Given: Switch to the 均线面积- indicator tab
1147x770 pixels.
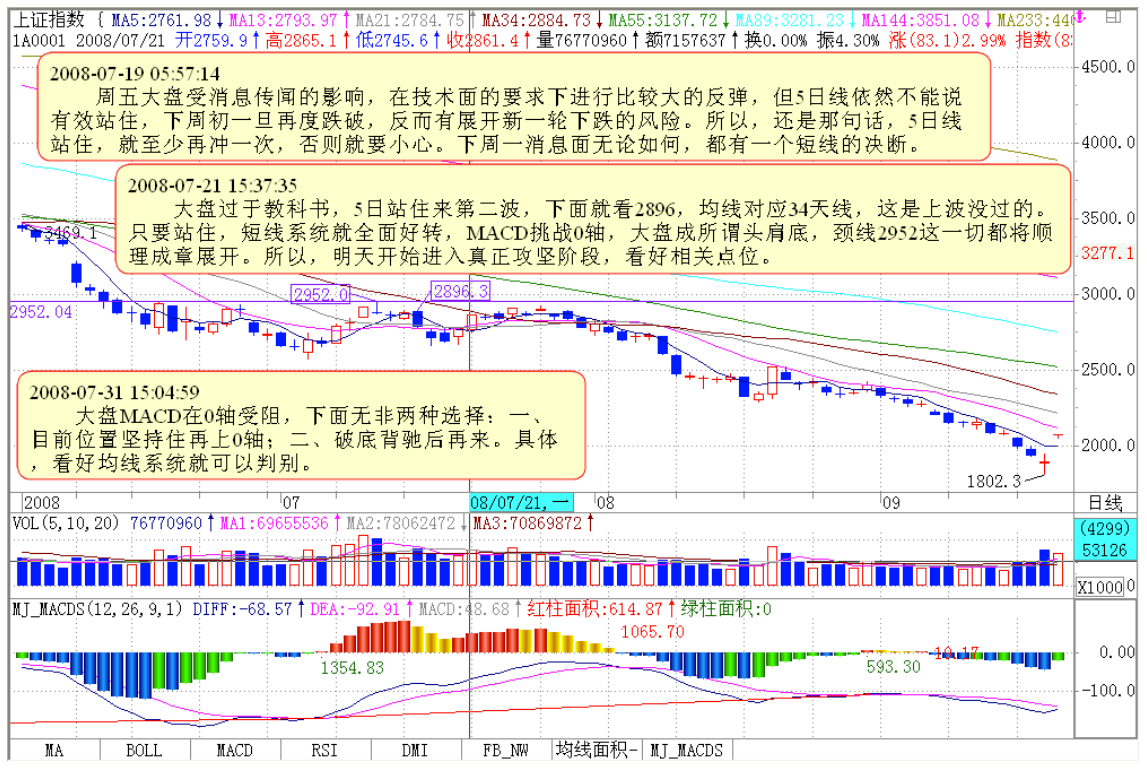Looking at the screenshot, I should (597, 750).
